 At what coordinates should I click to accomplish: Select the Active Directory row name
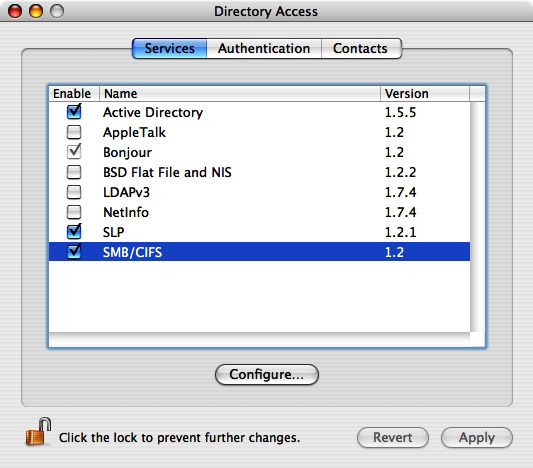[x=153, y=112]
